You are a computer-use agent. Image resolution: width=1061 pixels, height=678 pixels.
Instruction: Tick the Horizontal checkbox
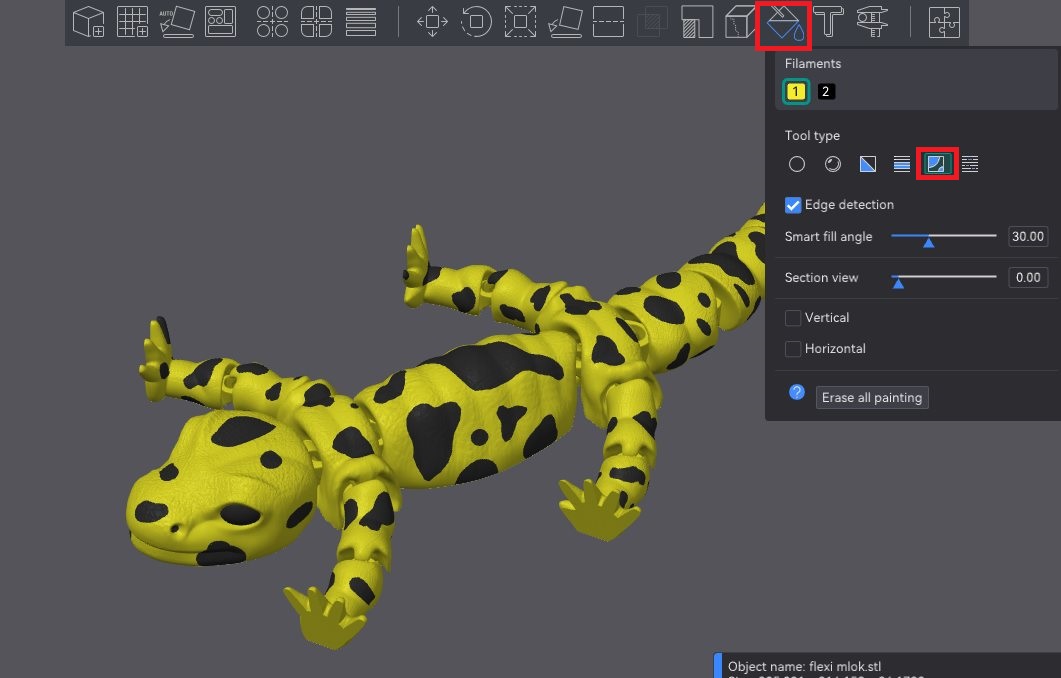[794, 349]
